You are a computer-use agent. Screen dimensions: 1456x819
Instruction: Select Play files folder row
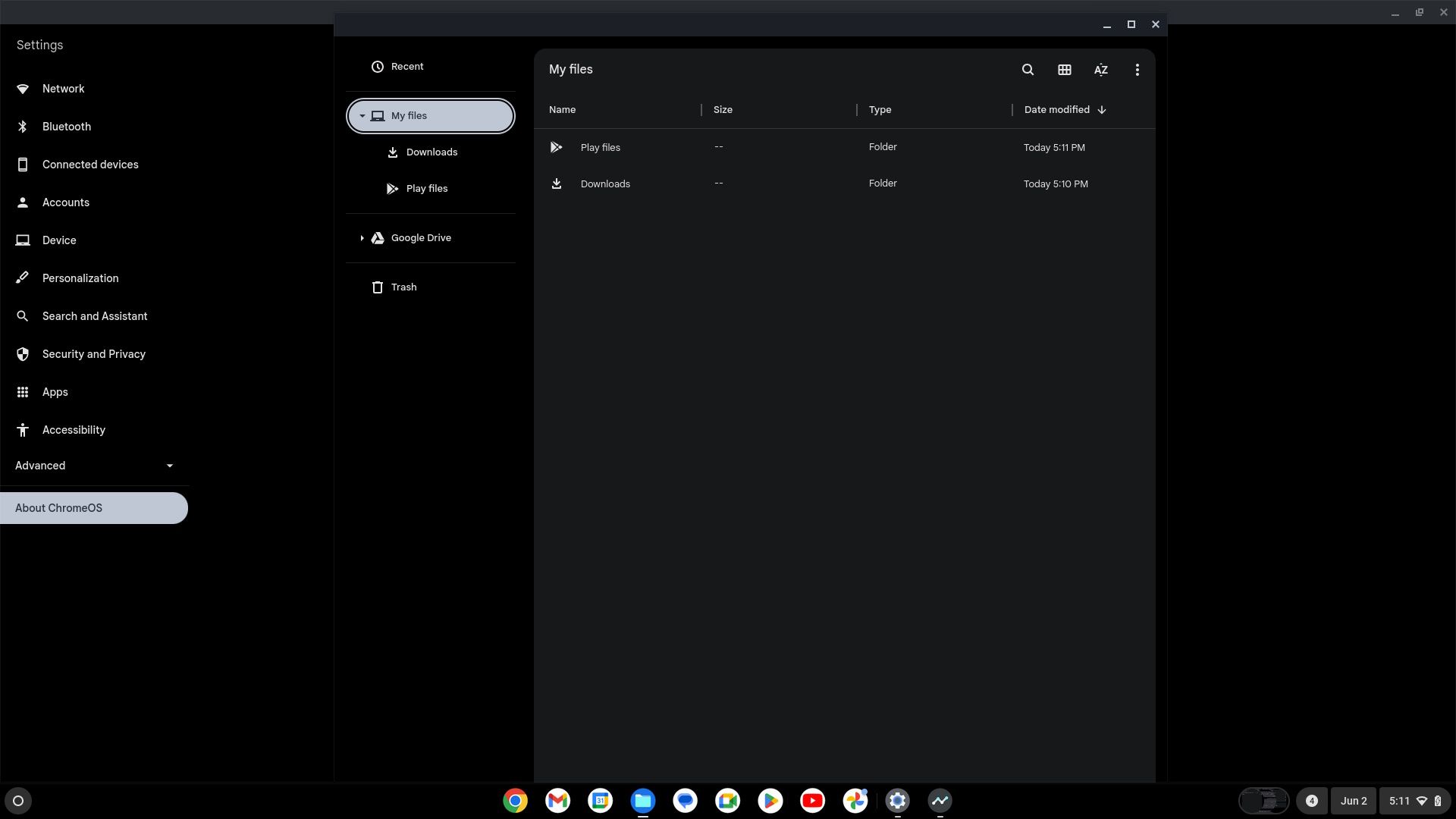tap(844, 147)
